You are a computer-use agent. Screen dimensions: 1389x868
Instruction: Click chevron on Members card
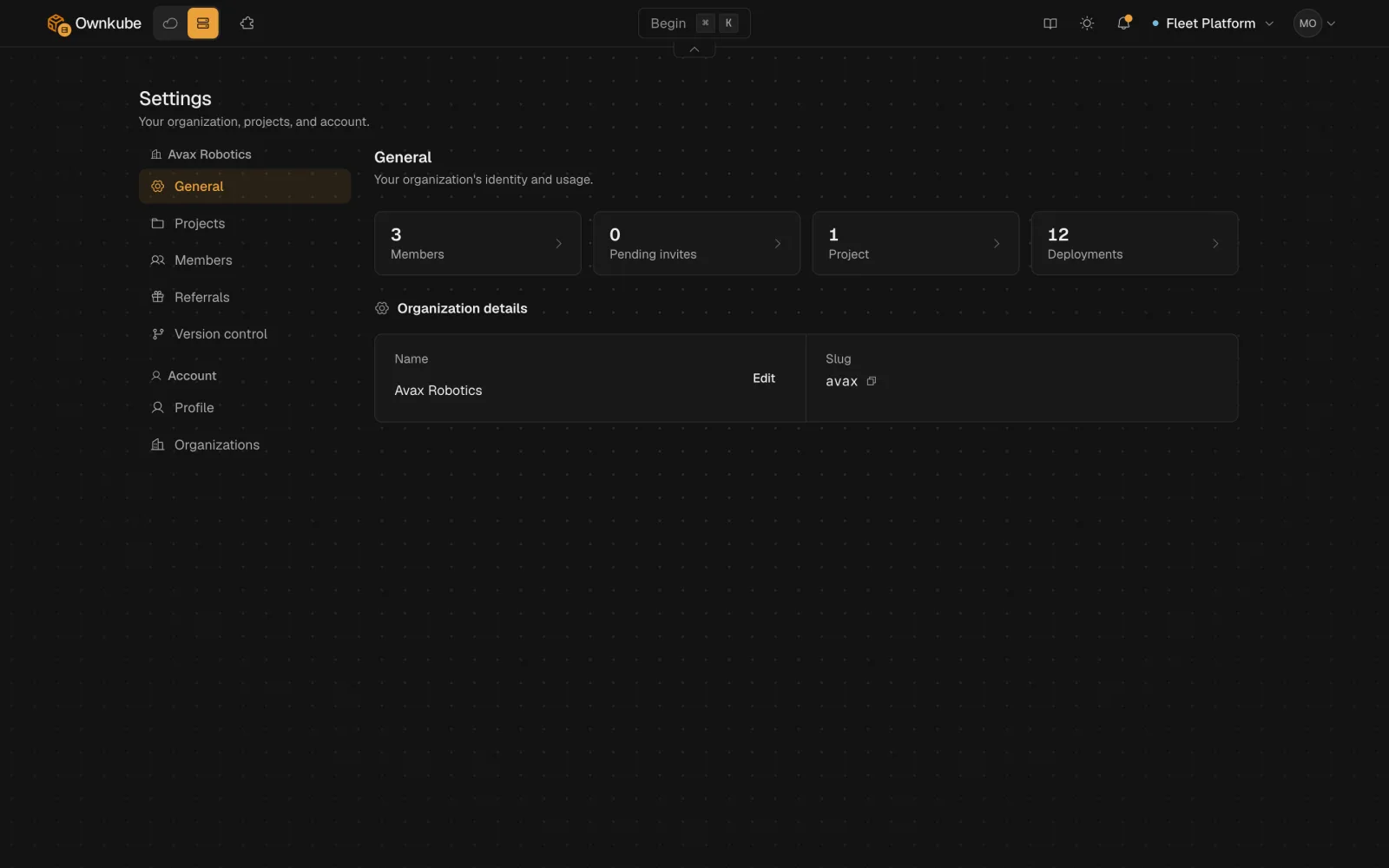click(x=558, y=244)
